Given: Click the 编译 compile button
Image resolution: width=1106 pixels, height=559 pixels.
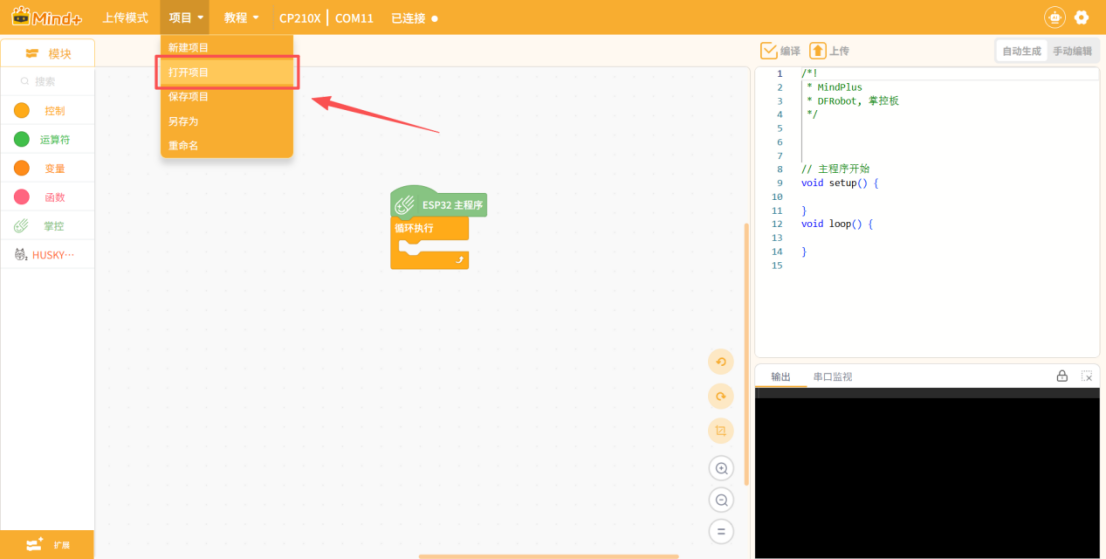Looking at the screenshot, I should click(x=780, y=51).
